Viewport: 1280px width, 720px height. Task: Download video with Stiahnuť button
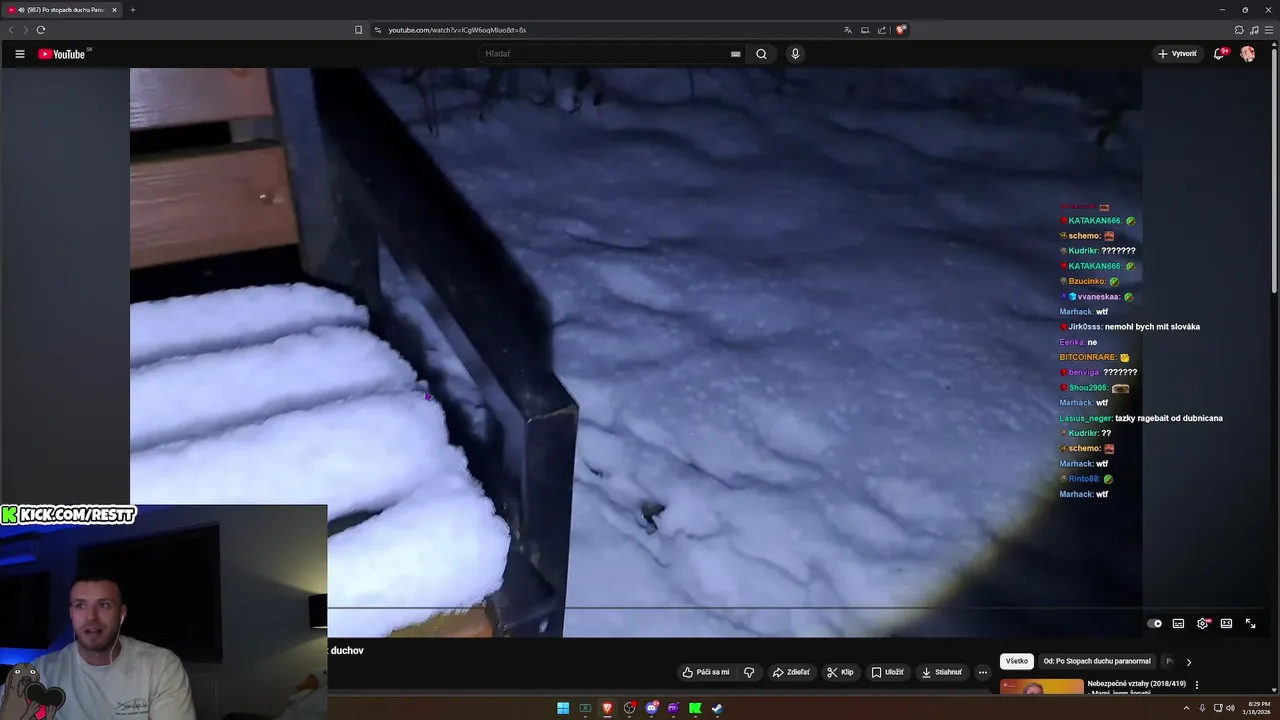(941, 672)
